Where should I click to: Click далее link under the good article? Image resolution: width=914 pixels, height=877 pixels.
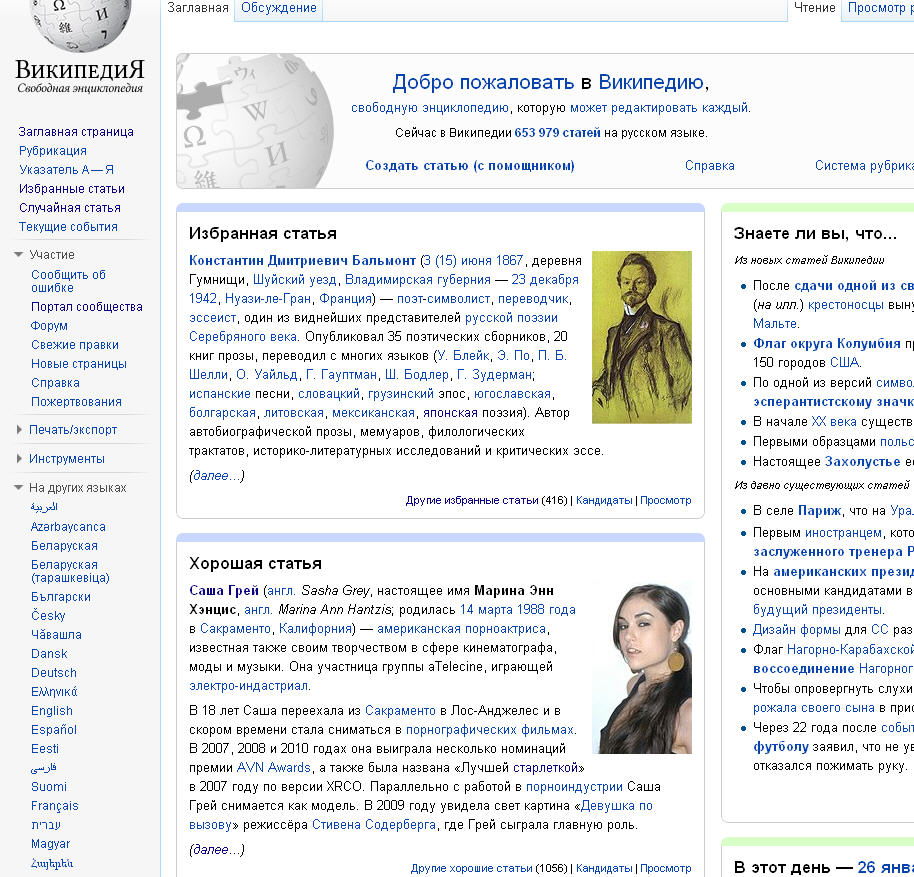click(216, 850)
